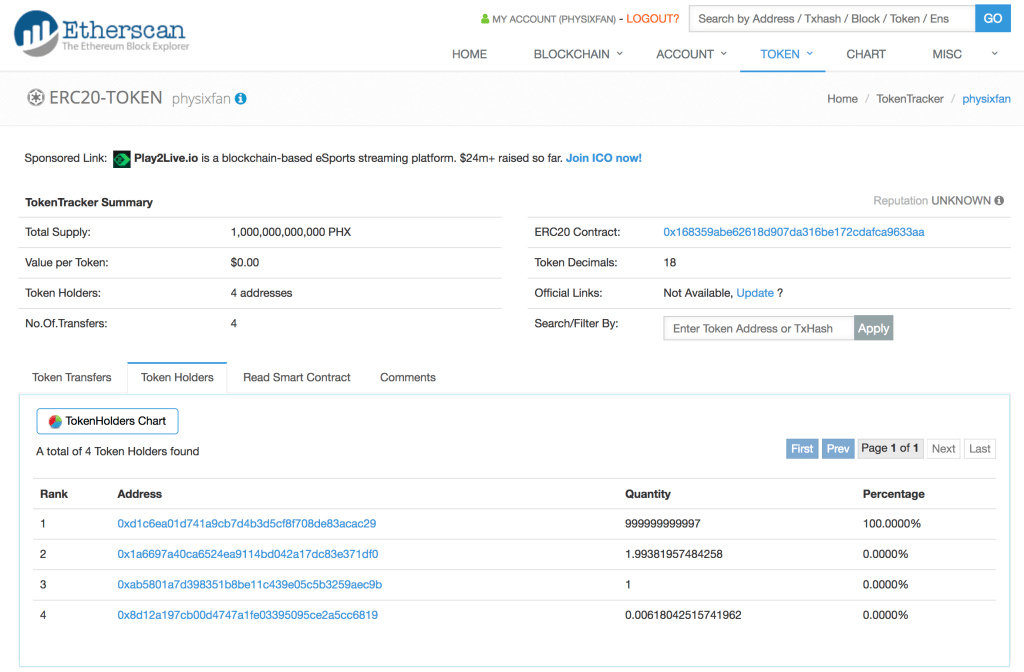Click MY ACCOUNT (PHYSIXFAN) link
The image size is (1024, 672).
(554, 20)
